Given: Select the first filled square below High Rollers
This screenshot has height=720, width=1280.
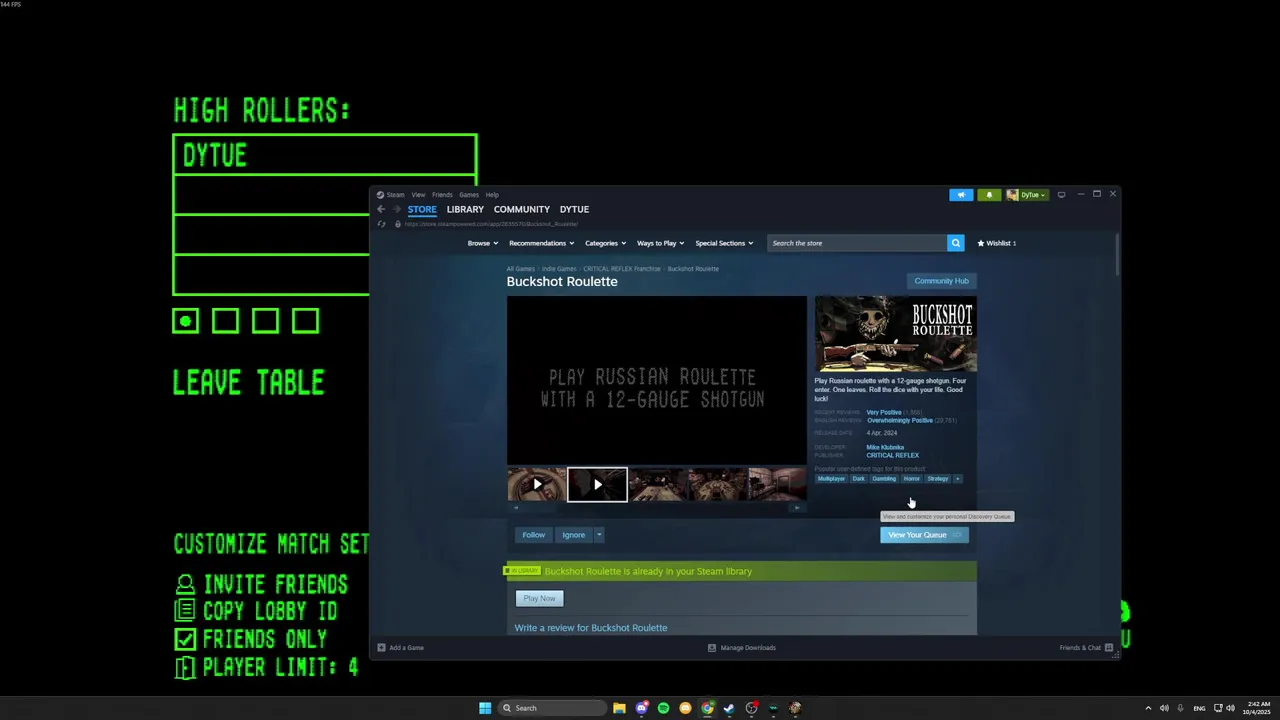Looking at the screenshot, I should coord(185,321).
